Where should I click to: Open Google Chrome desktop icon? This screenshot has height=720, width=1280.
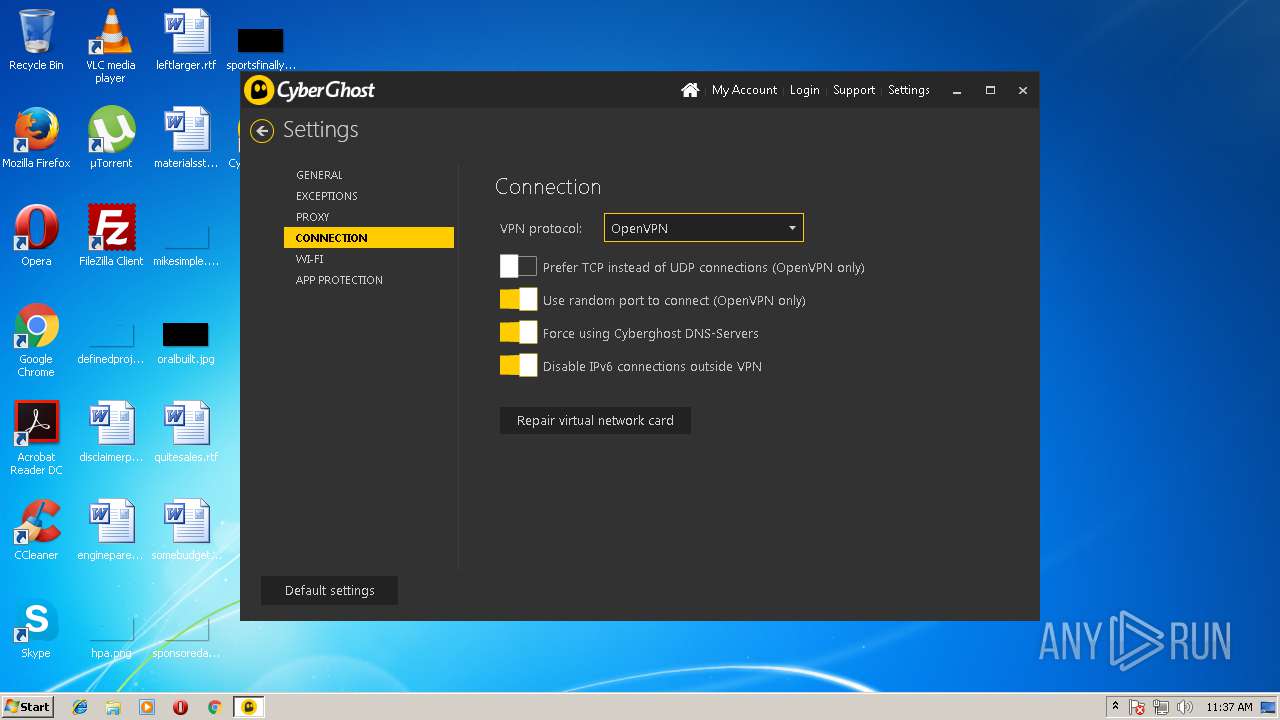pos(36,340)
